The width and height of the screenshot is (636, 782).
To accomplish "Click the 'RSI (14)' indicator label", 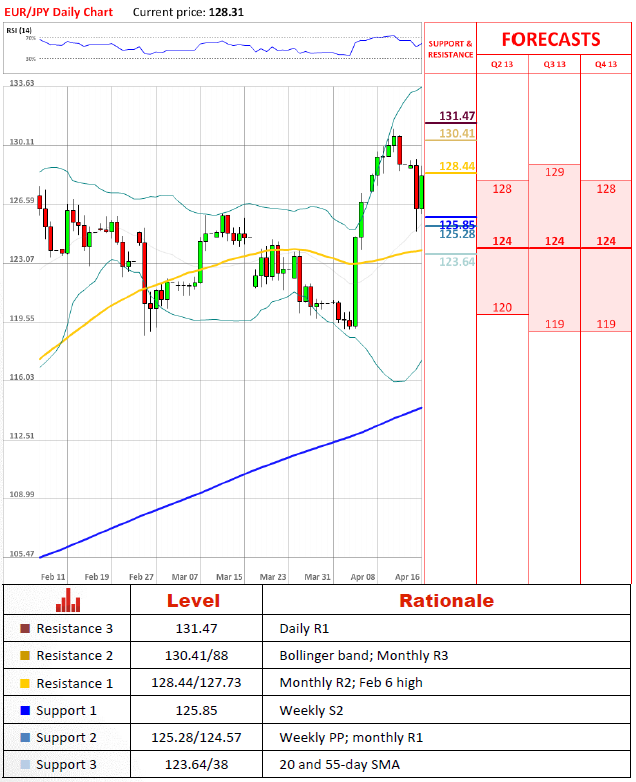I will click(x=19, y=30).
